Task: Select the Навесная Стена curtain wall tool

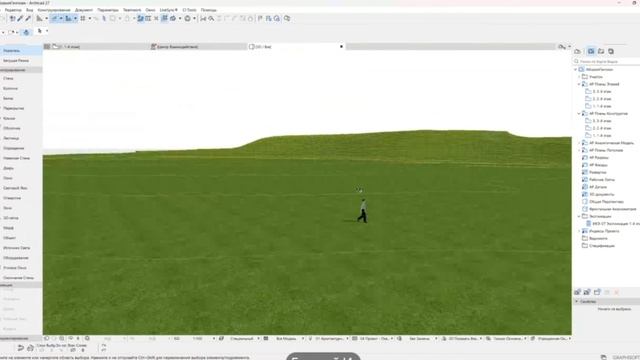Action: (x=20, y=158)
